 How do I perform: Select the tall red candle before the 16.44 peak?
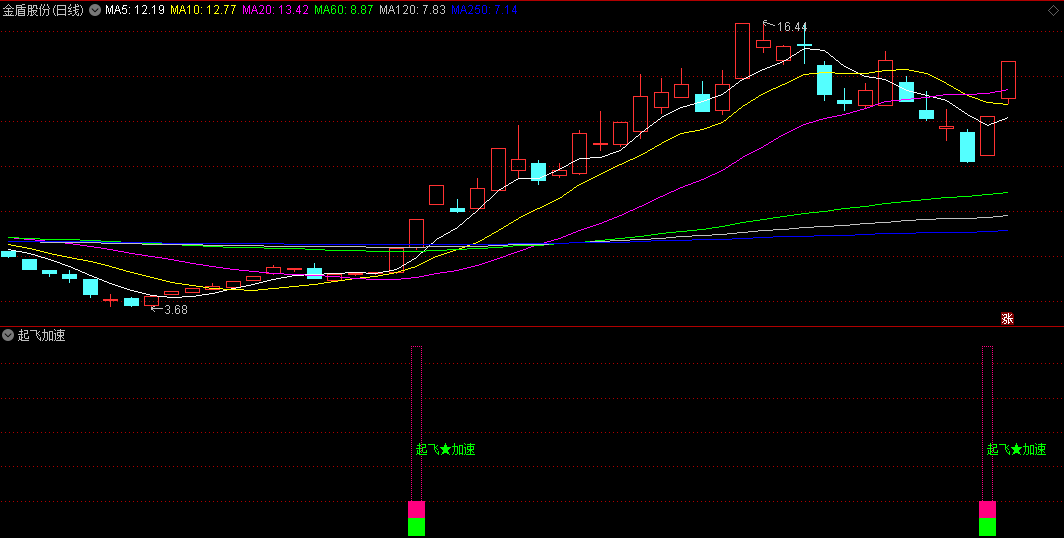[x=742, y=51]
